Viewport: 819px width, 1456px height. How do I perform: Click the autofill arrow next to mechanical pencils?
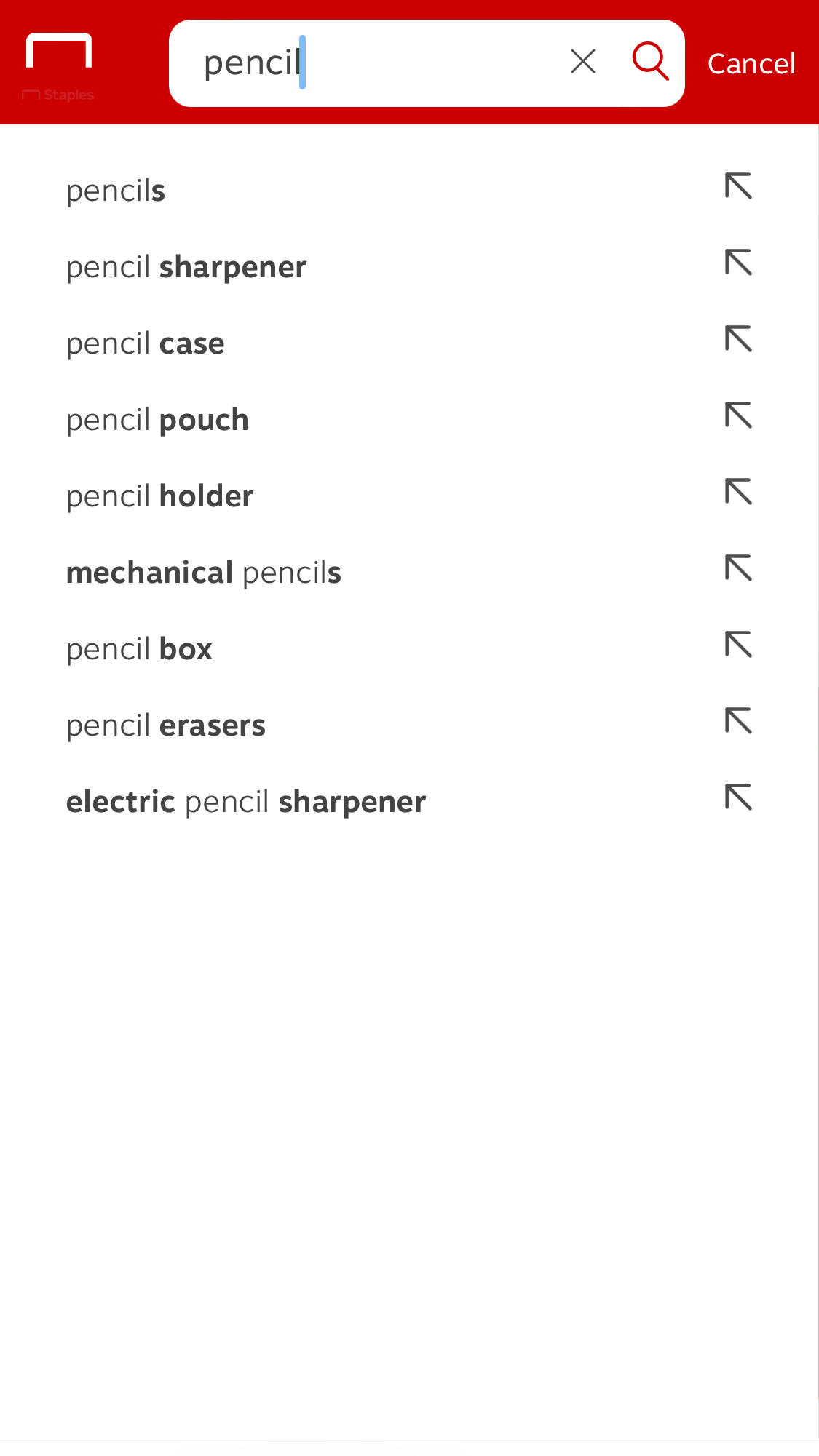[738, 569]
